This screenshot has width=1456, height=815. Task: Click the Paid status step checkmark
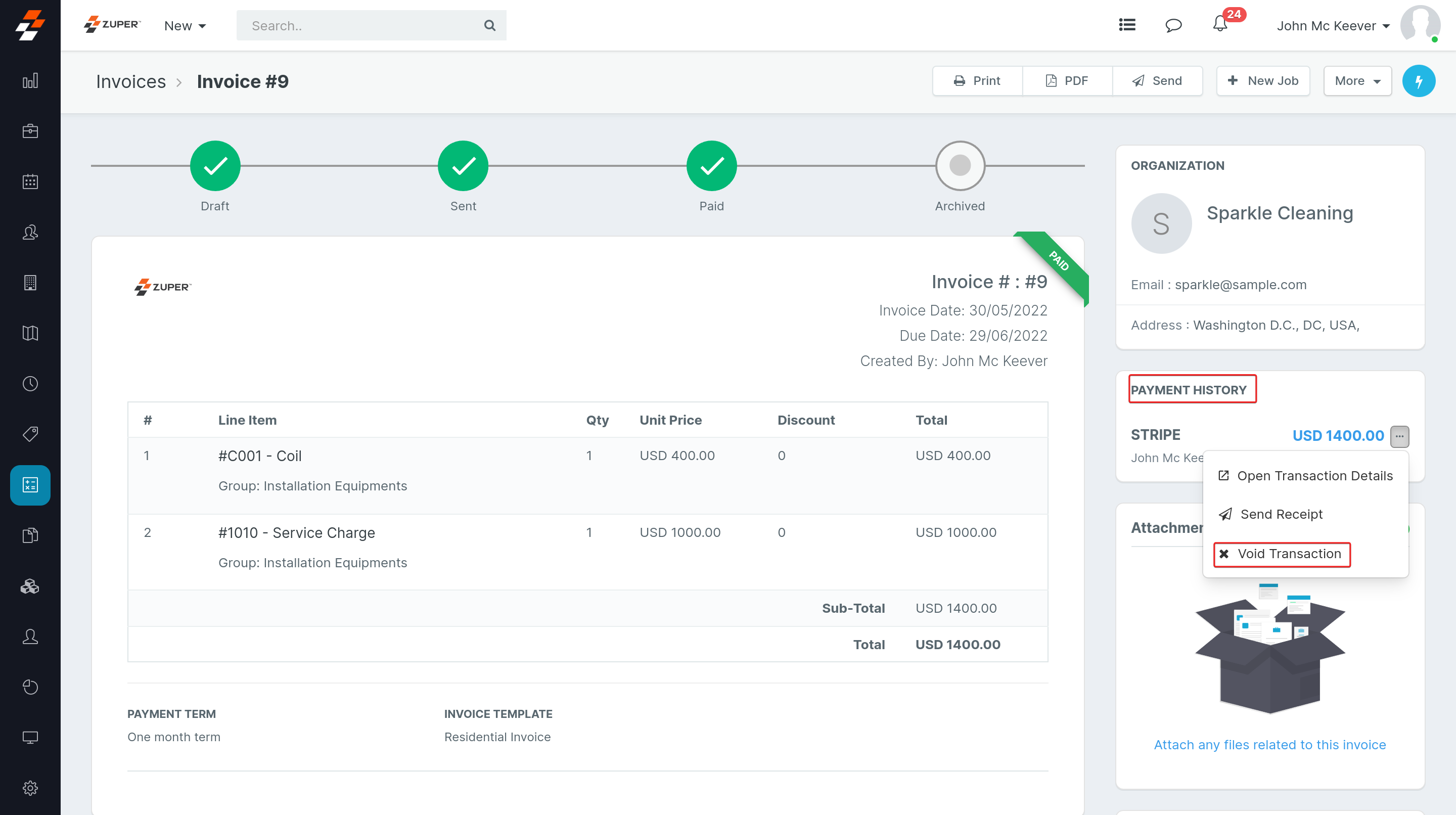[711, 166]
